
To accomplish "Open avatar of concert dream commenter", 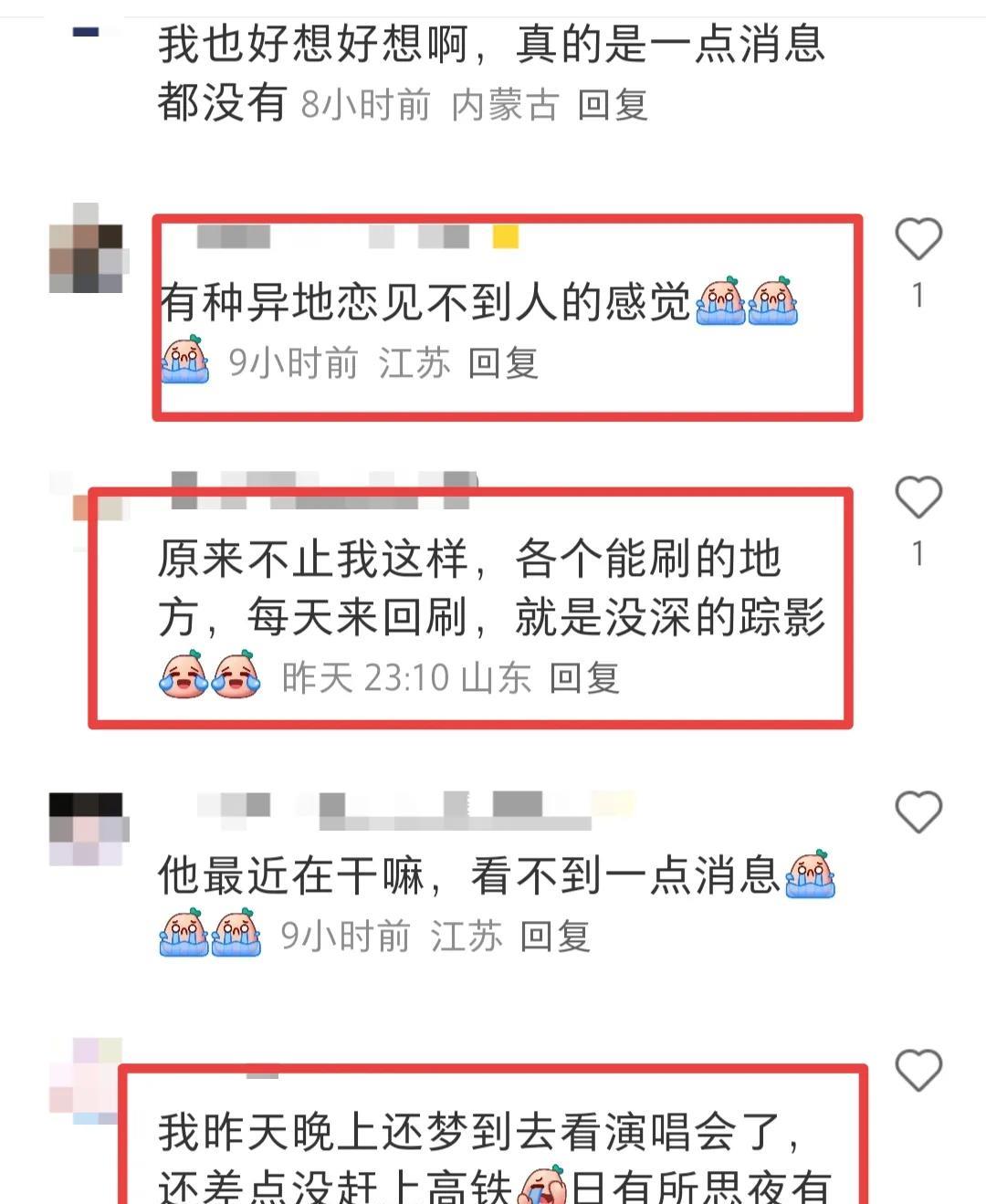I will pos(86,1081).
